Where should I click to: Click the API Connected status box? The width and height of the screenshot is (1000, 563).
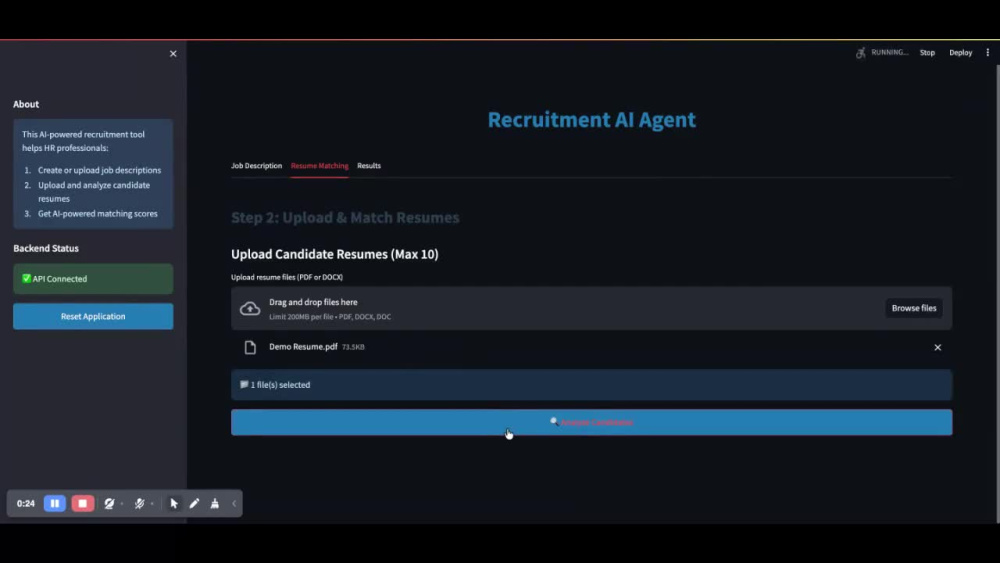[93, 279]
